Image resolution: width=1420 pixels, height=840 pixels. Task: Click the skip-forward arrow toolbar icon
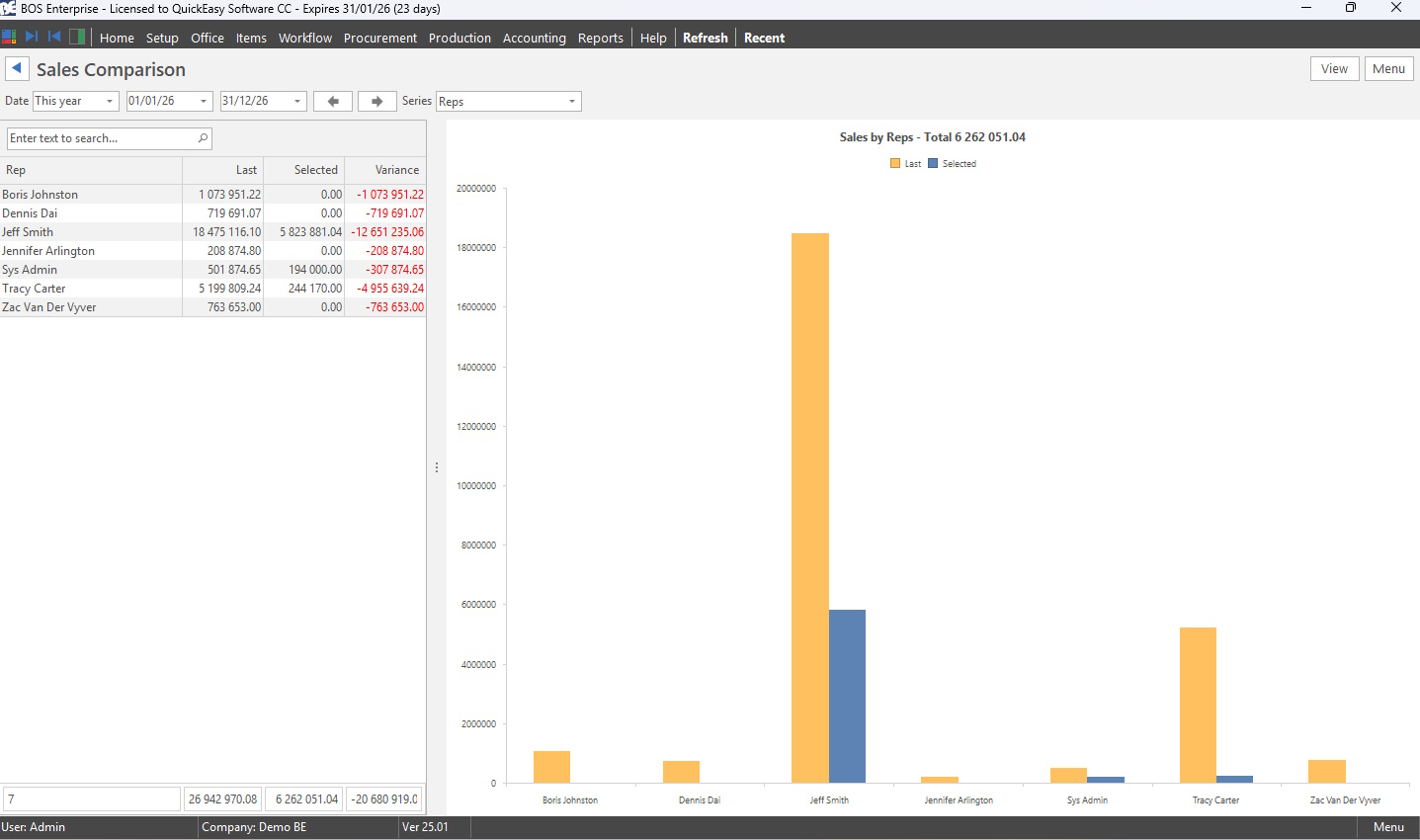(x=32, y=37)
